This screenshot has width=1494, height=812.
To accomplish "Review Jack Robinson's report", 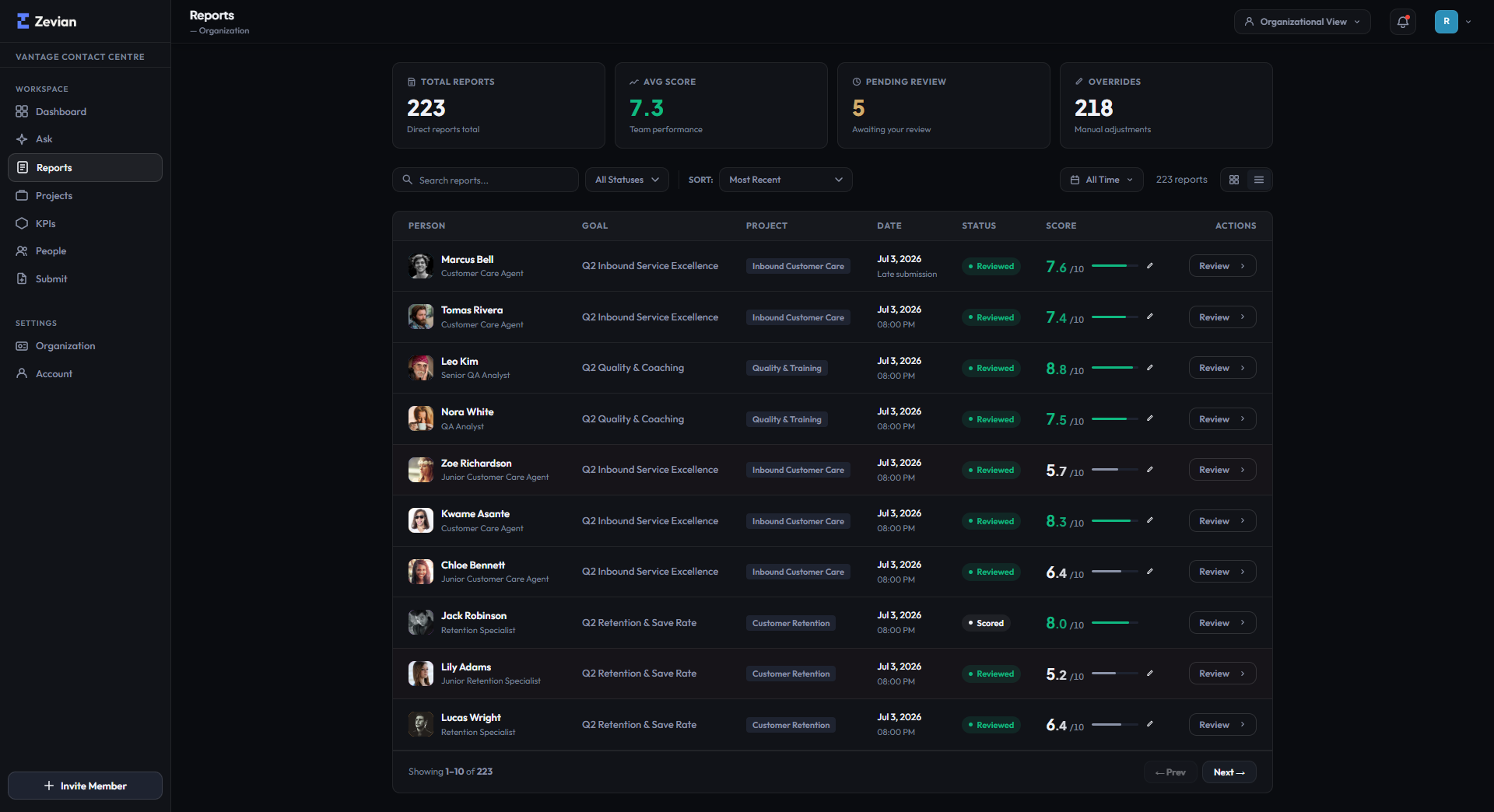I will coord(1222,623).
